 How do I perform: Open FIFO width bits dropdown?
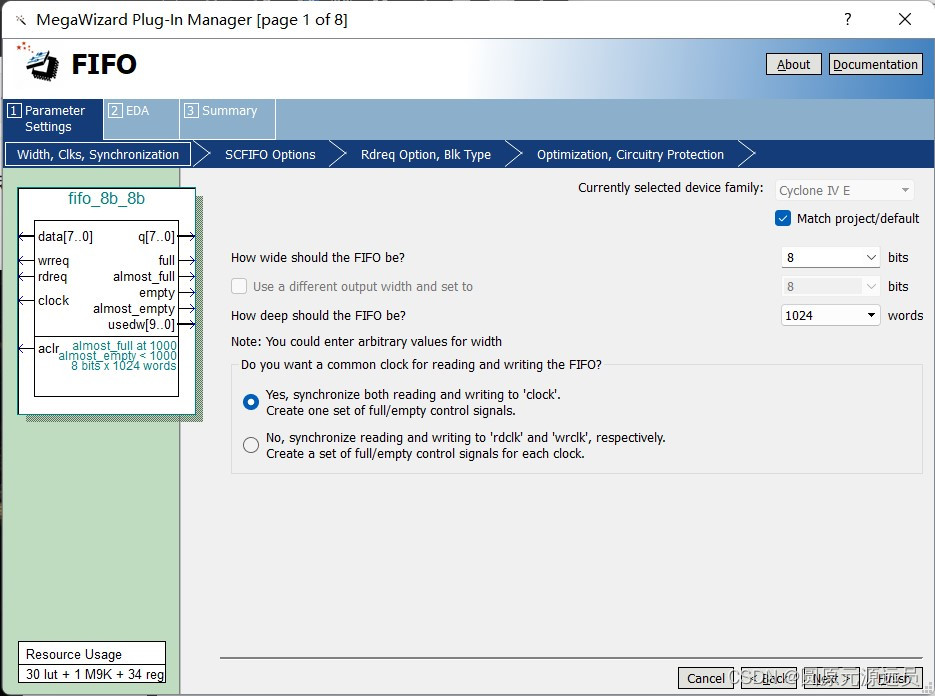point(830,257)
